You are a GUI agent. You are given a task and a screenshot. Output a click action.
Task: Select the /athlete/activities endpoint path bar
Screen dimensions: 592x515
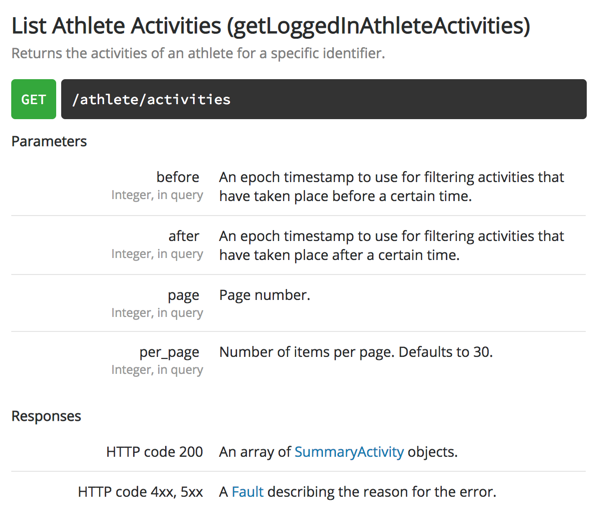[324, 99]
